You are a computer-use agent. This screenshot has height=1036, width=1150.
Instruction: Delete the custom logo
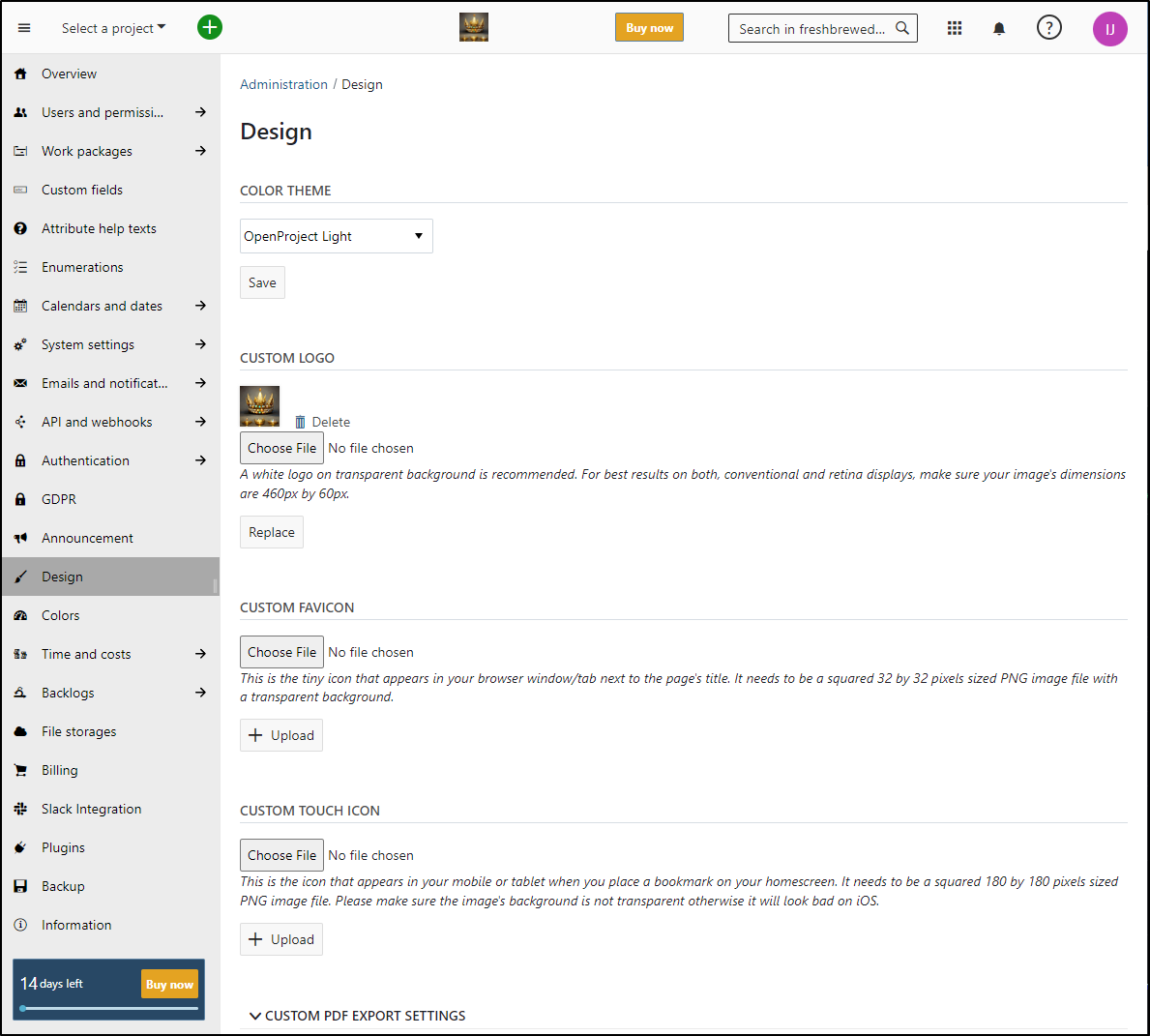323,422
